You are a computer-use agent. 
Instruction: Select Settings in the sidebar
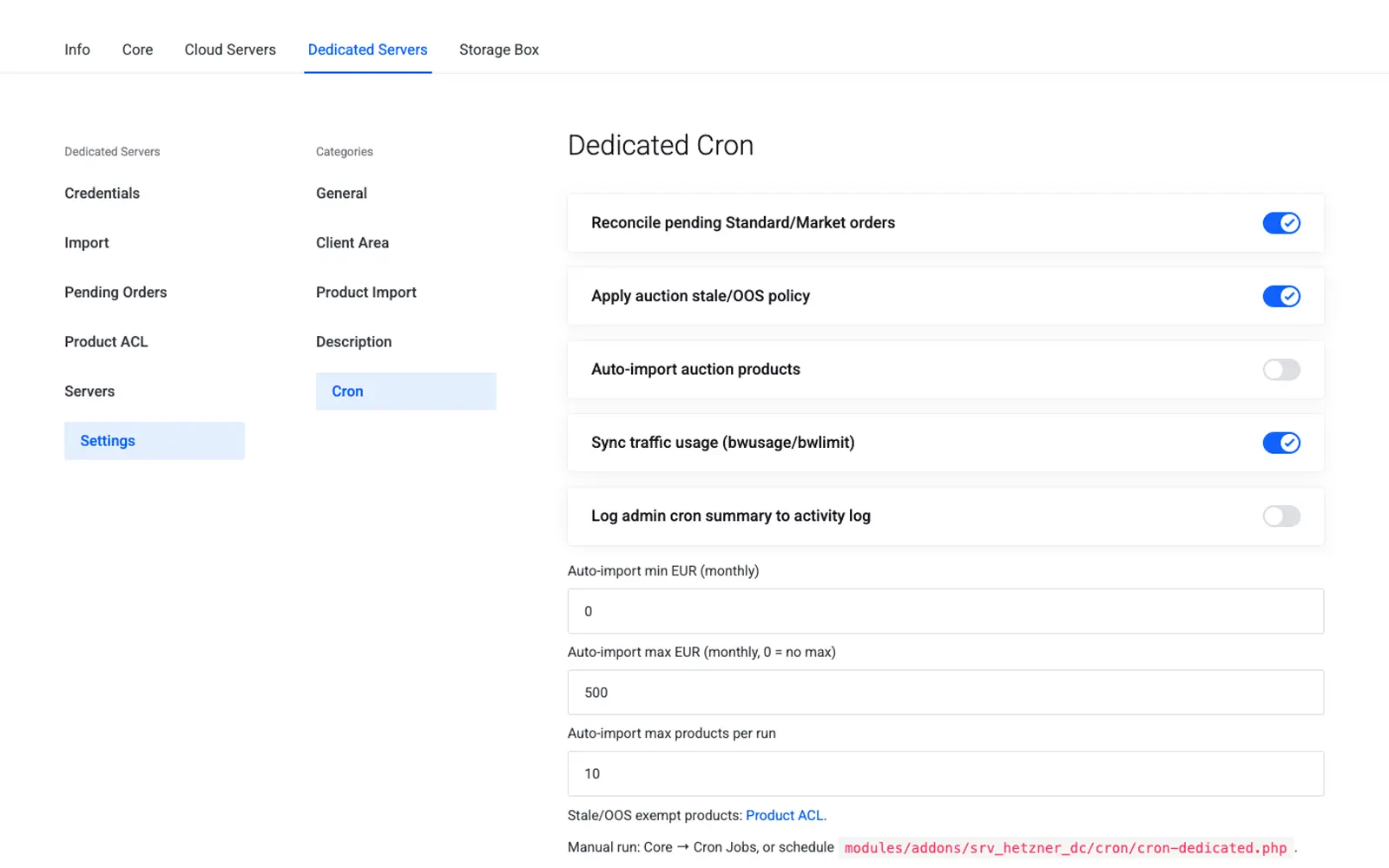tap(155, 441)
